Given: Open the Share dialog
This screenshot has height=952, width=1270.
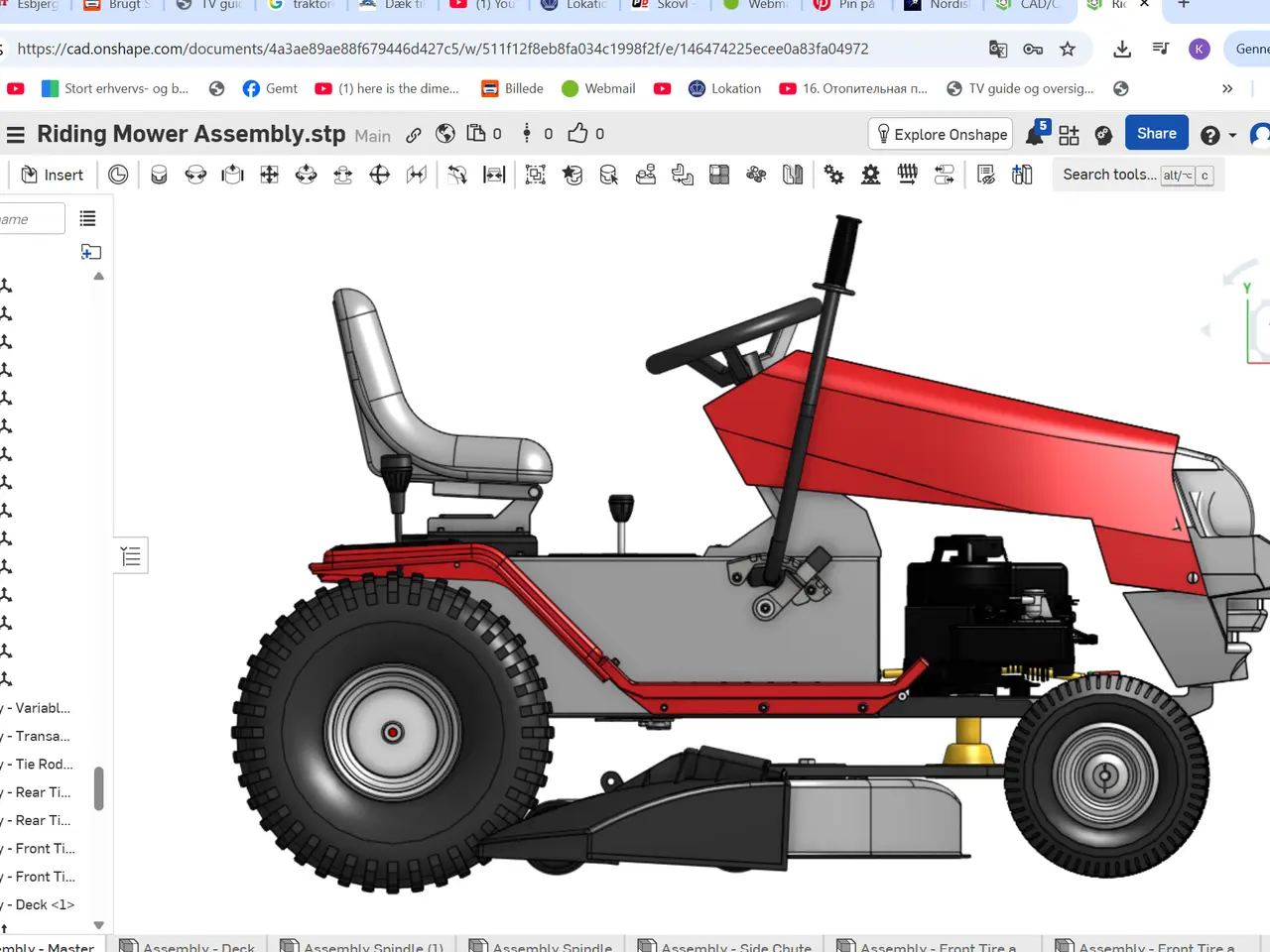Looking at the screenshot, I should click(x=1156, y=134).
